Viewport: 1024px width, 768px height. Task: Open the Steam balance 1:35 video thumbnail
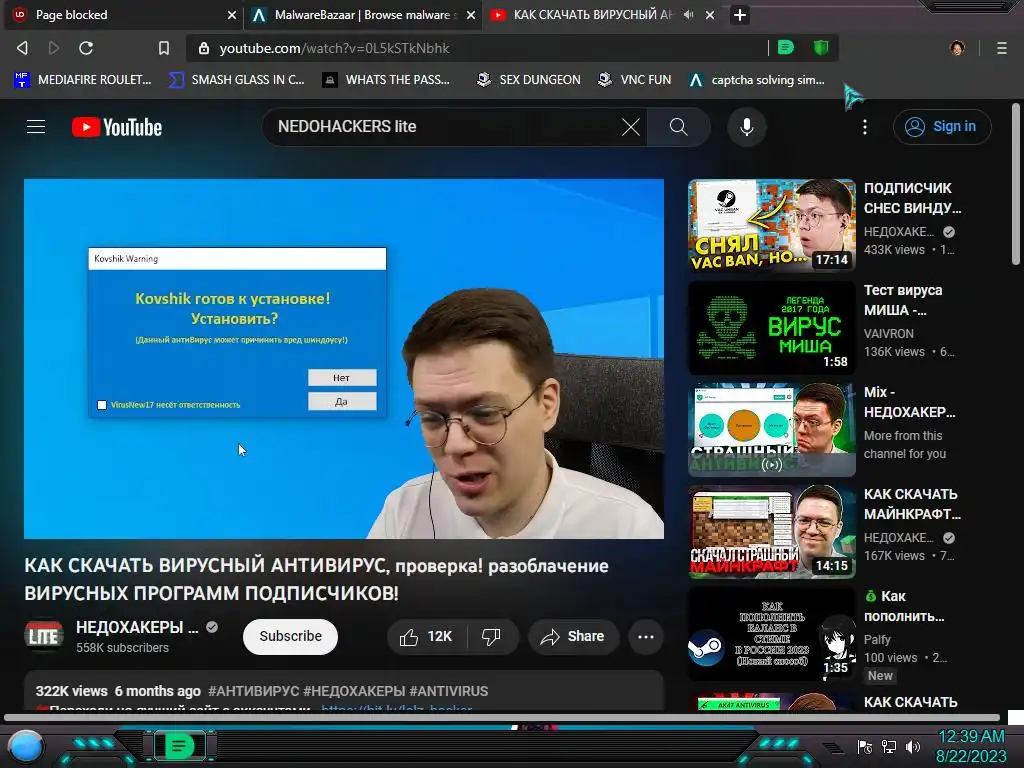pyautogui.click(x=772, y=633)
